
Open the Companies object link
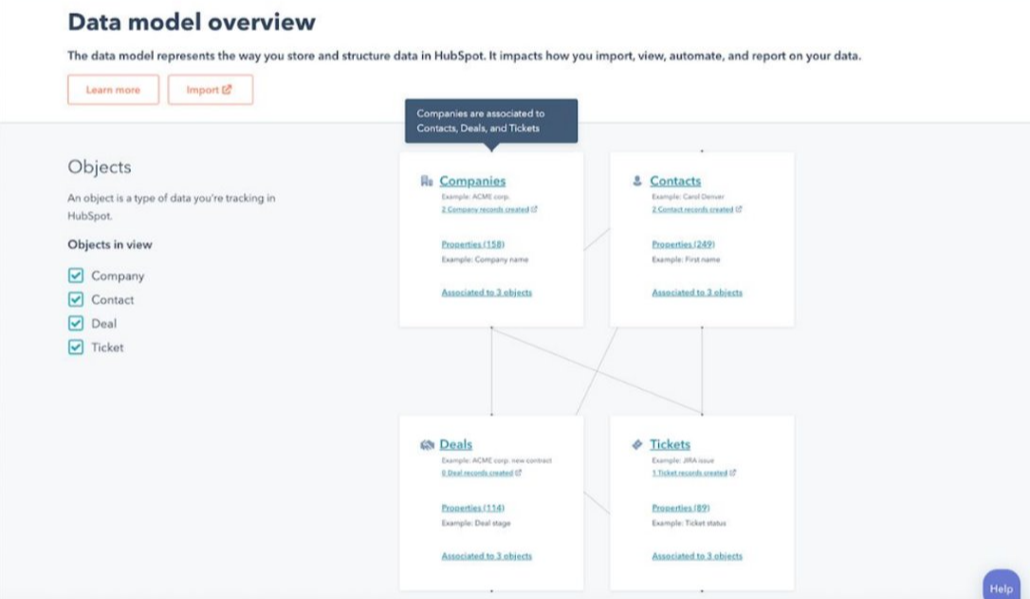pyautogui.click(x=472, y=181)
